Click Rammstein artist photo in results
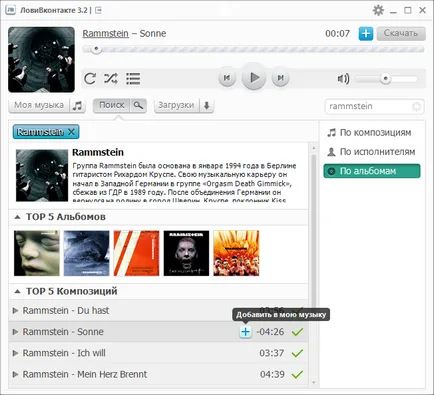 coord(42,175)
